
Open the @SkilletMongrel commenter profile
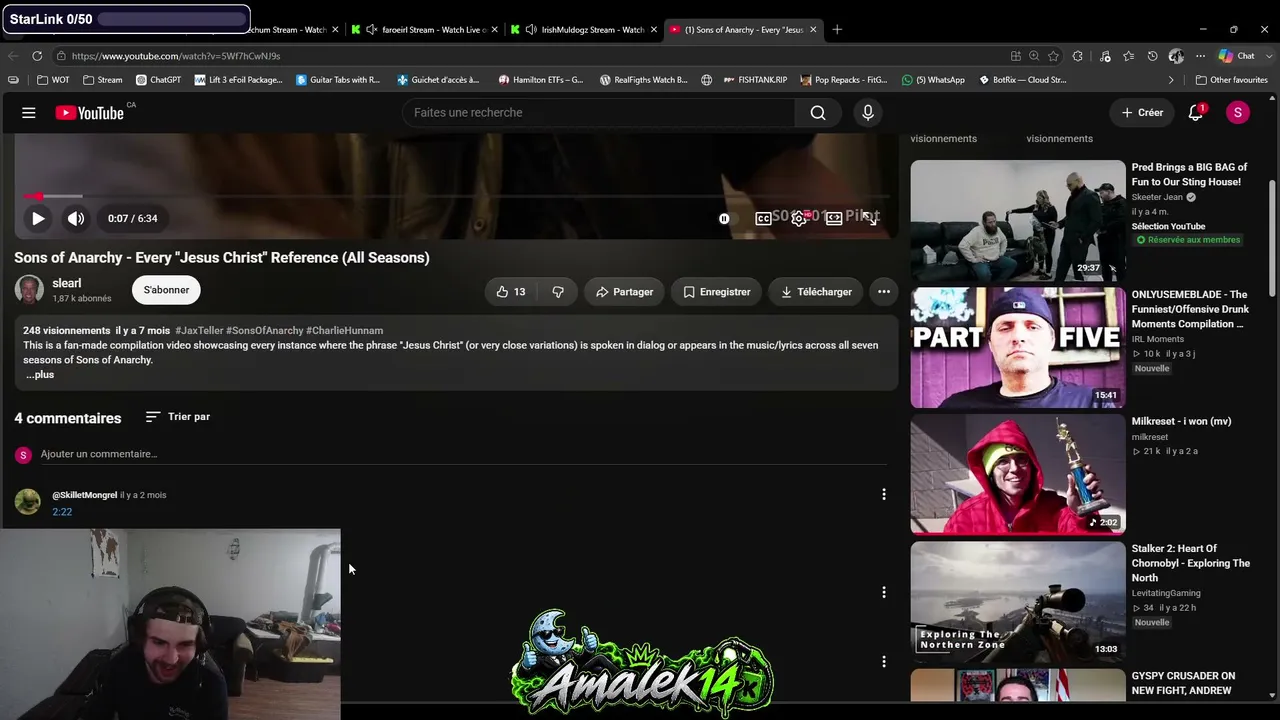84,495
